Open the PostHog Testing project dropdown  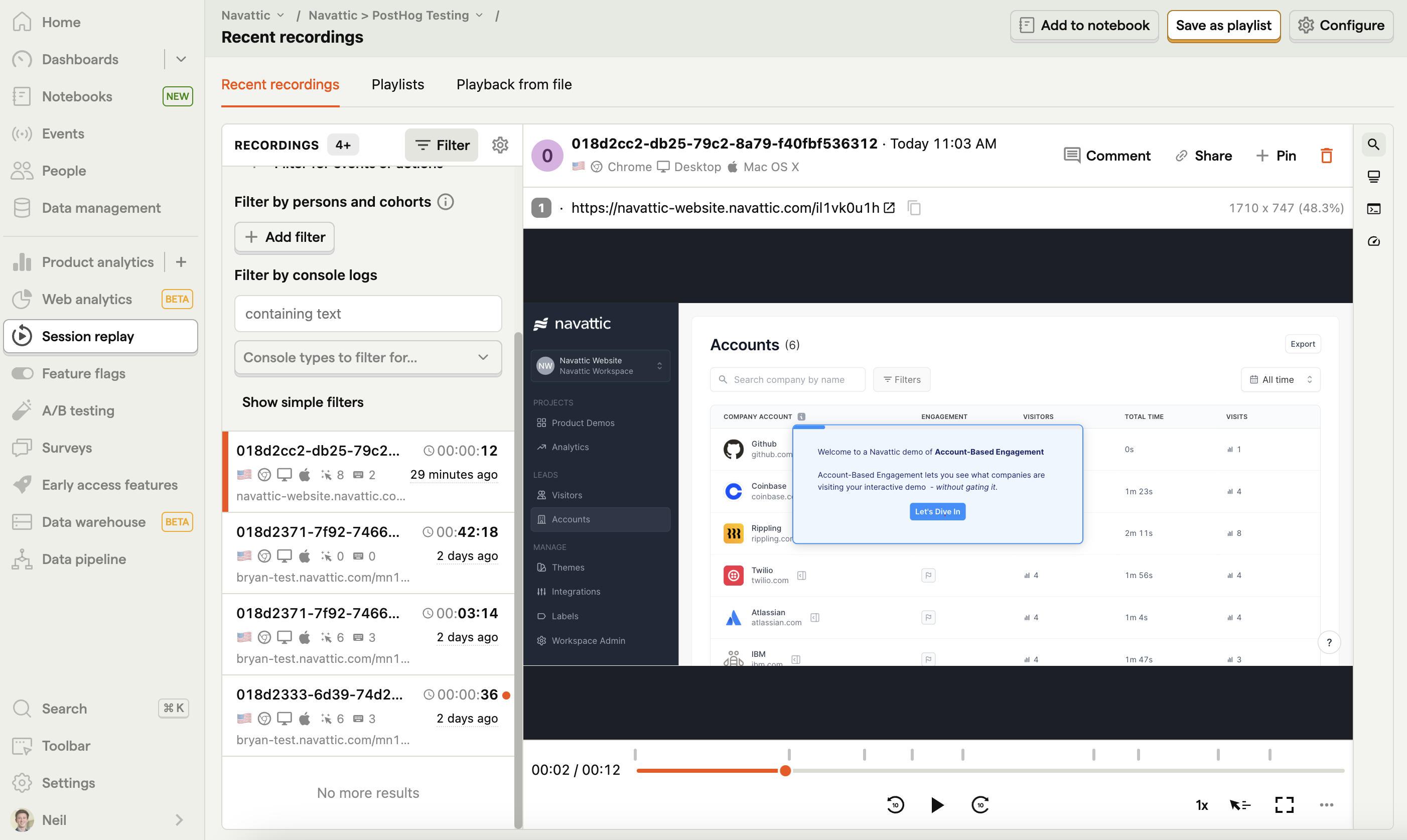[395, 15]
